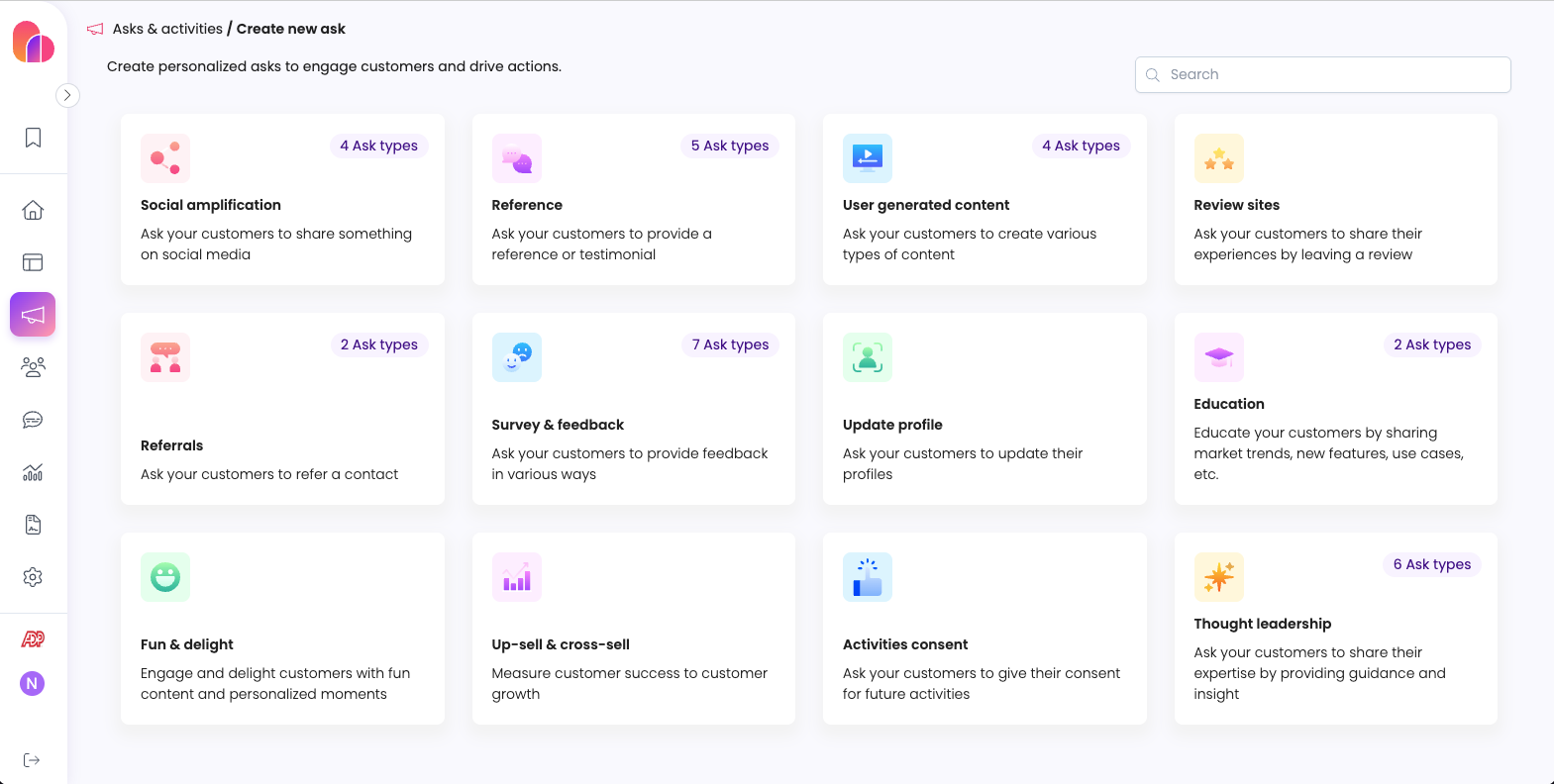Open the bookmark icon in the sidebar
1554x784 pixels.
33,138
